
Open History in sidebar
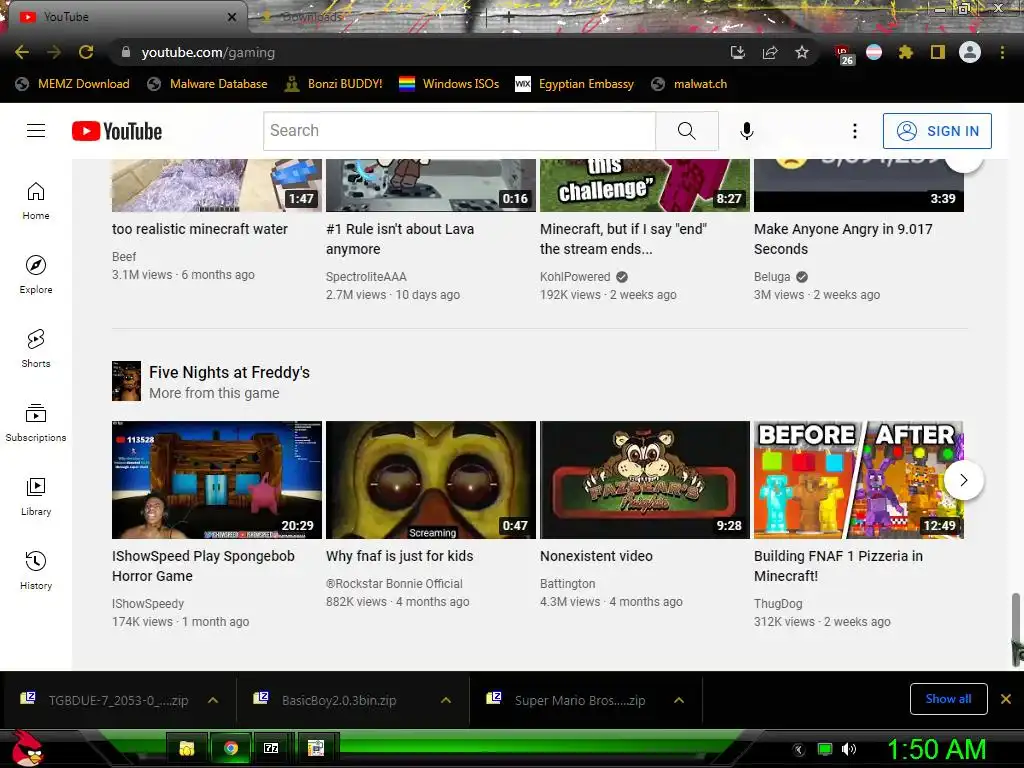click(x=36, y=570)
